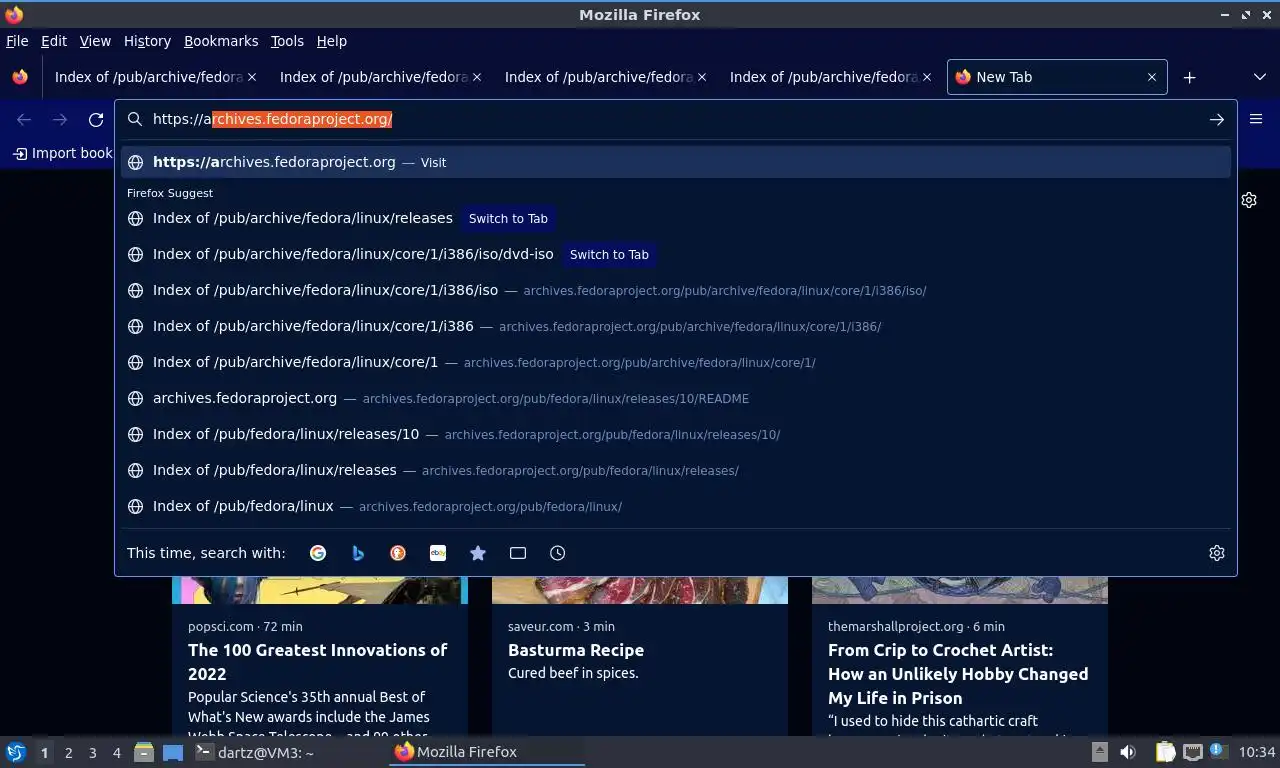Viewport: 1280px width, 768px height.
Task: Search with eBay one-off engine
Action: pyautogui.click(x=438, y=553)
